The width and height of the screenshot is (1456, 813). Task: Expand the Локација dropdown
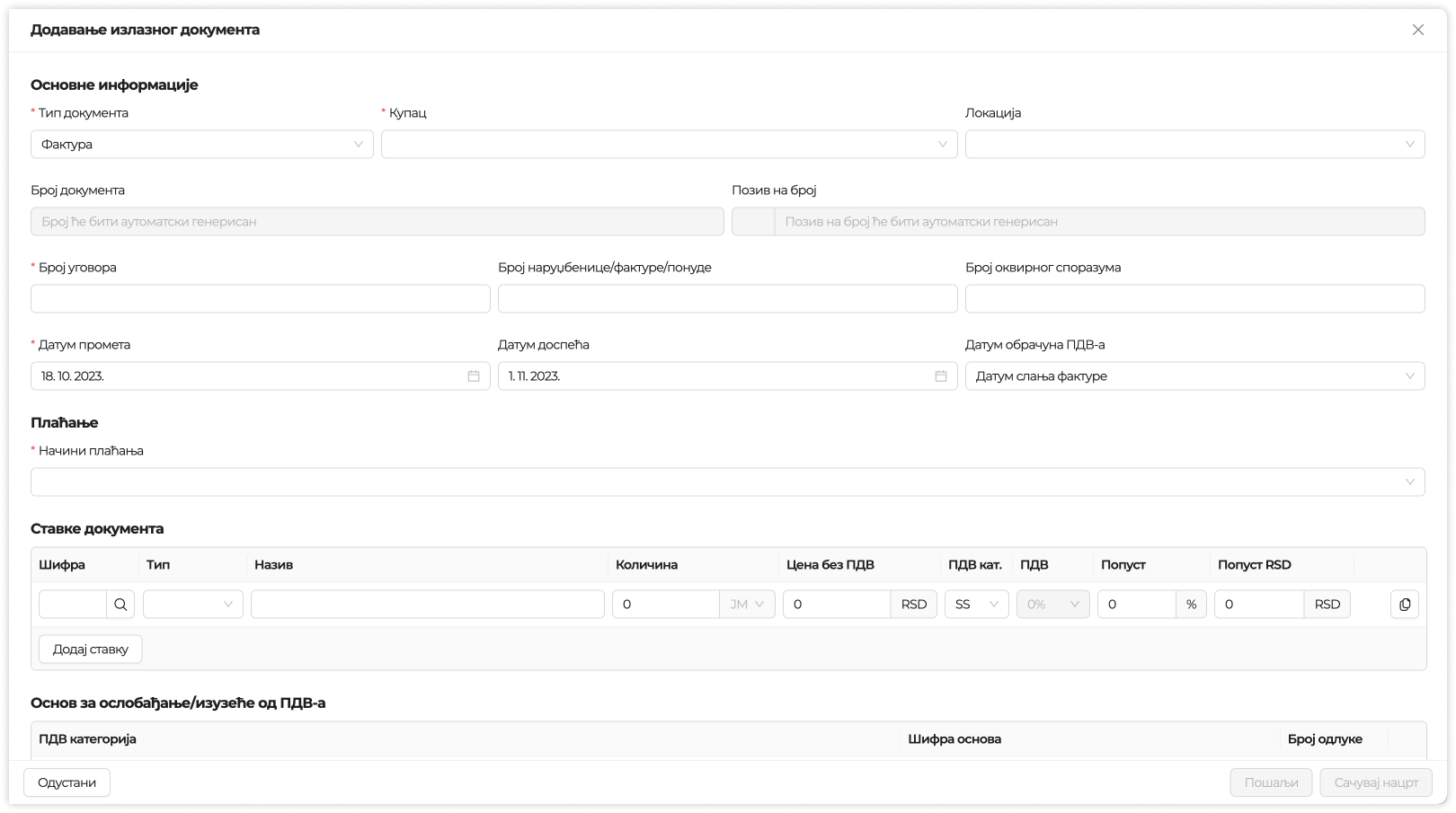(1195, 145)
